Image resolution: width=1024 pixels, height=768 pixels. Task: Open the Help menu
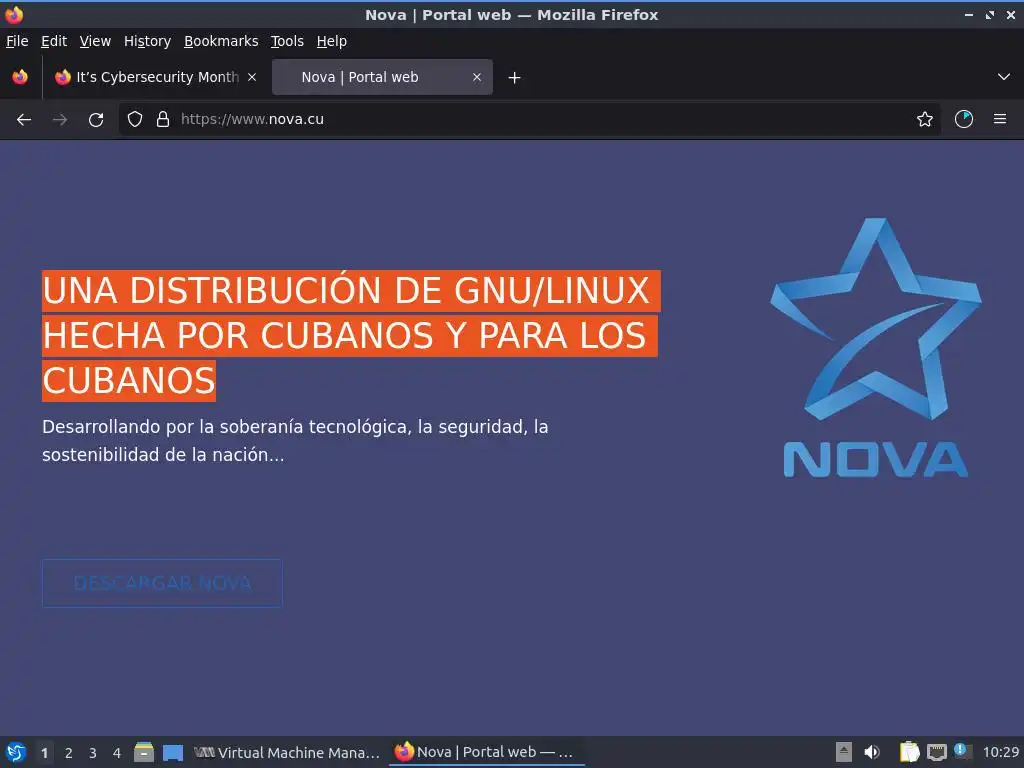[x=332, y=41]
